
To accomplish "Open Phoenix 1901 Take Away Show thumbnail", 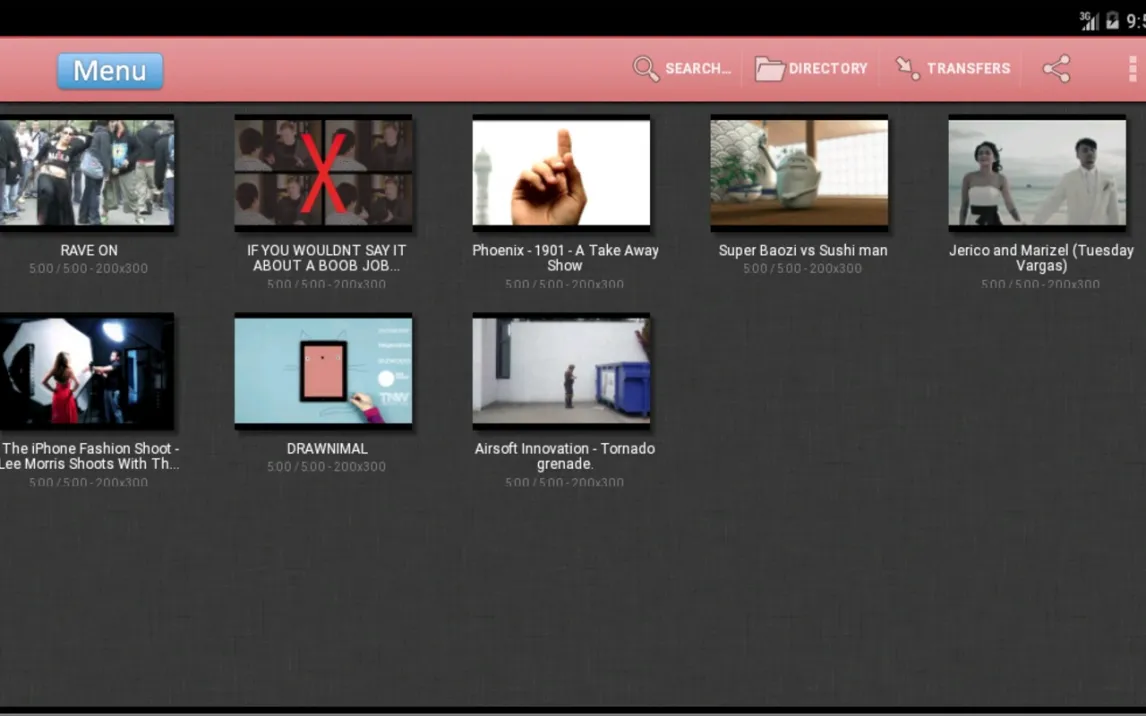I will pyautogui.click(x=561, y=173).
